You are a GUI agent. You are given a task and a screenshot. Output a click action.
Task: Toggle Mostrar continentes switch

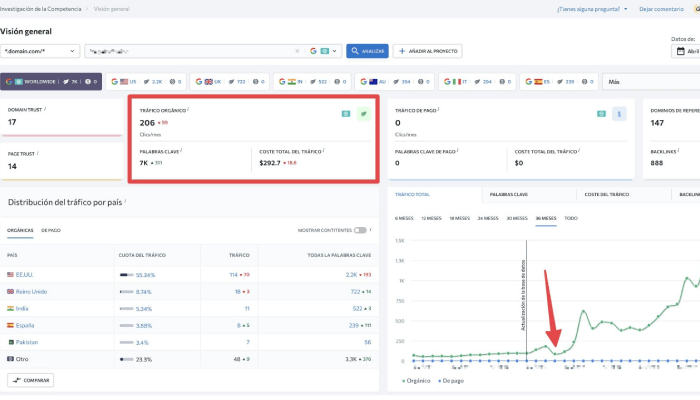pos(360,230)
